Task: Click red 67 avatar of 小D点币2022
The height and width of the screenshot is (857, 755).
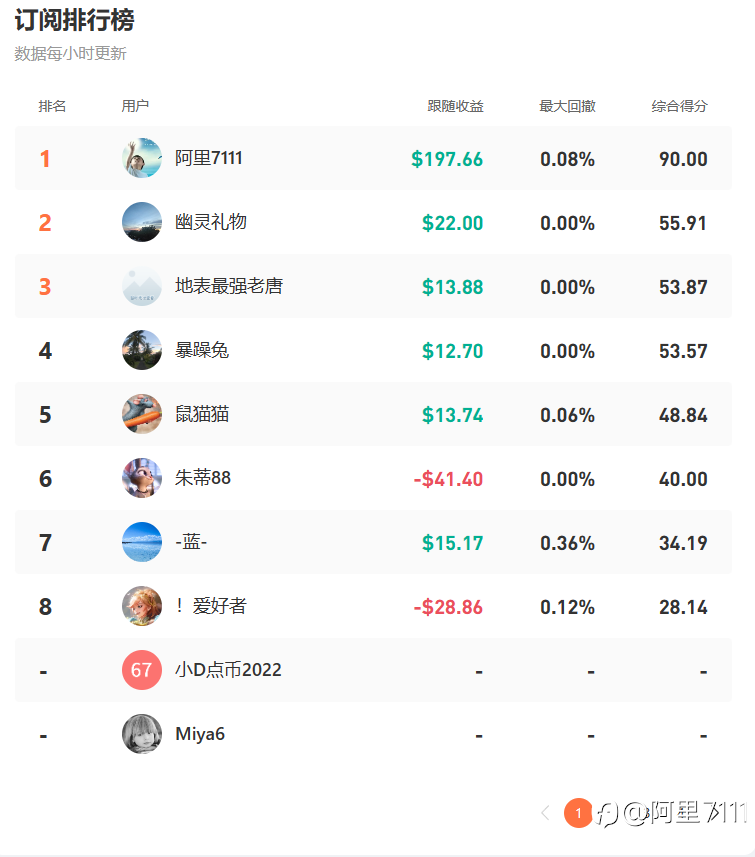Action: [x=142, y=670]
